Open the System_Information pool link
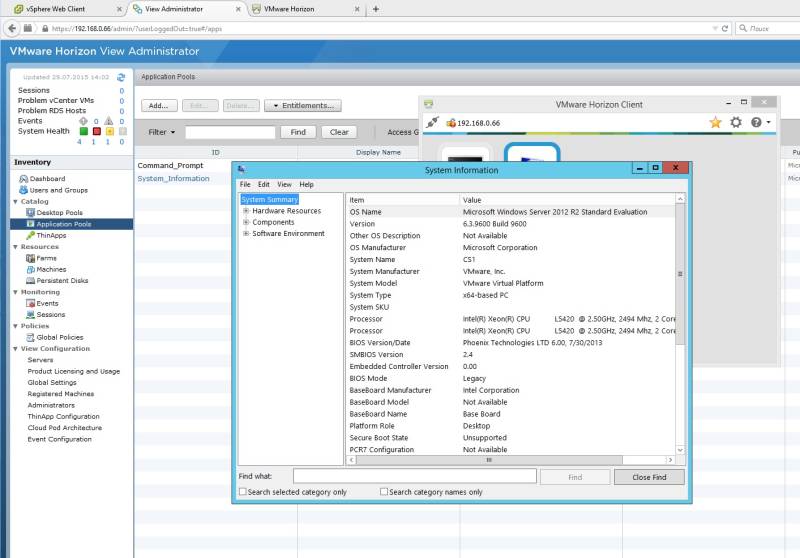Screen dimensions: 800x558 (173, 179)
